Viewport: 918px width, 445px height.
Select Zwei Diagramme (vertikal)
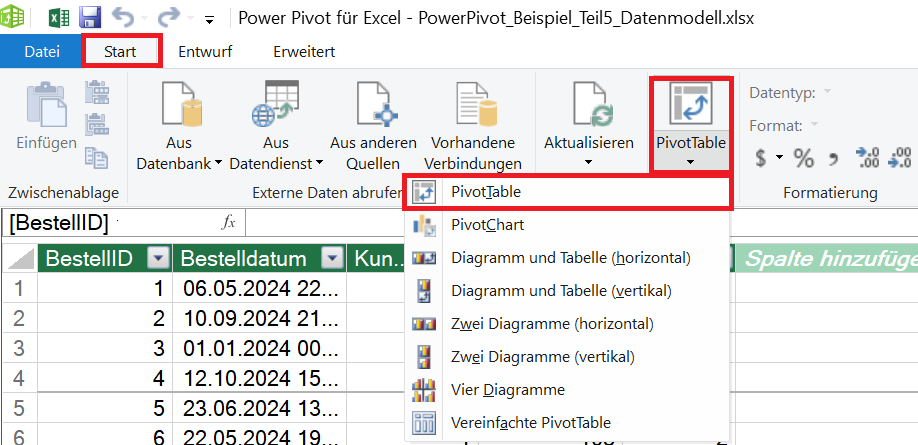tap(567, 356)
